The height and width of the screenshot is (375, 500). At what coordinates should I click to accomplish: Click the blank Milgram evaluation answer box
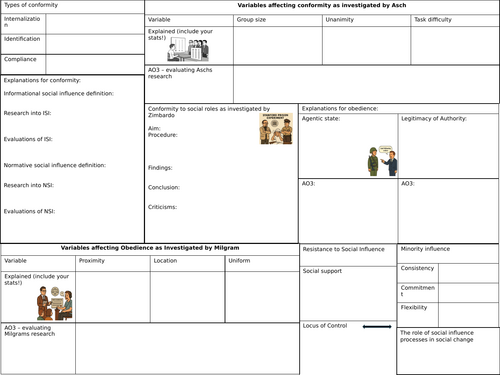coord(187,348)
